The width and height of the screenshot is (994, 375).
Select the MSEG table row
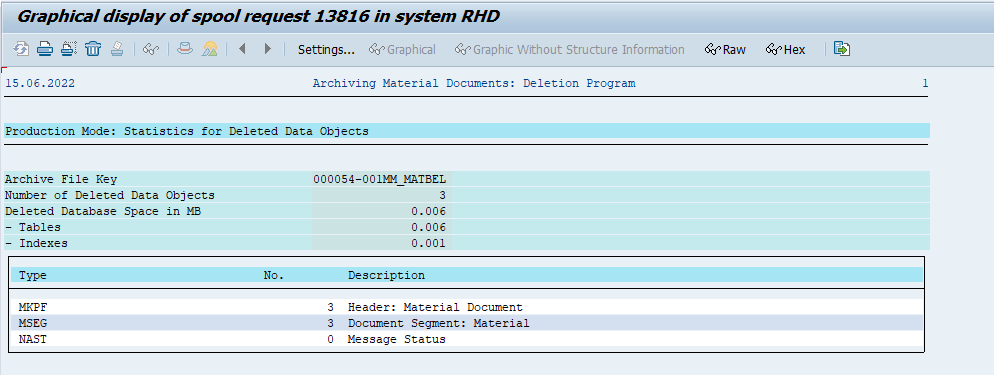point(467,323)
